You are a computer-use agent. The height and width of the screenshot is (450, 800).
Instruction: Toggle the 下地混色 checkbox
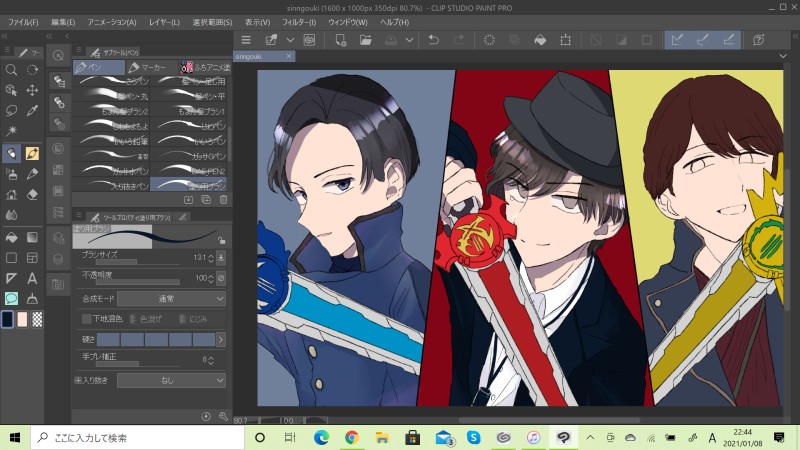pos(86,319)
